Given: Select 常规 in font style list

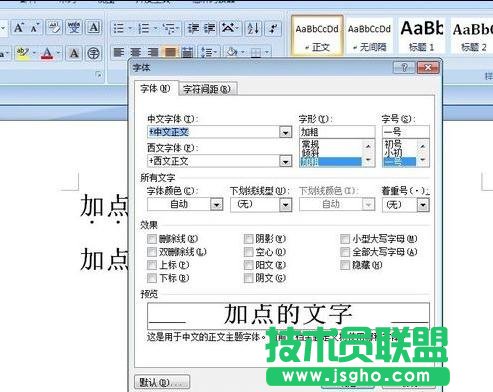Looking at the screenshot, I should click(330, 144).
